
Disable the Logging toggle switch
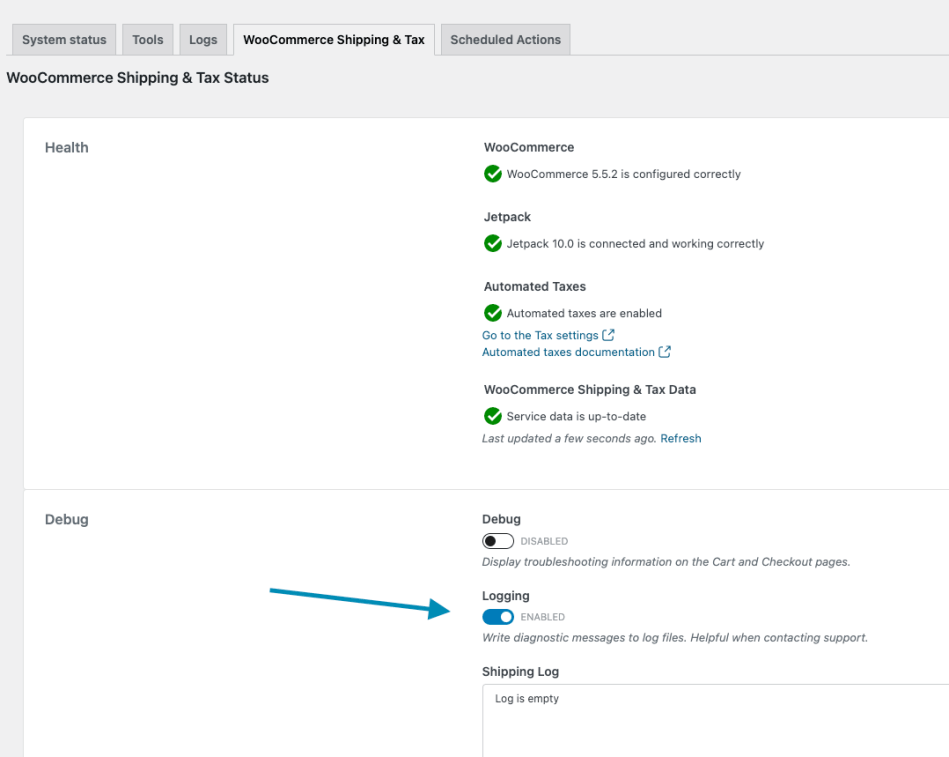click(498, 617)
